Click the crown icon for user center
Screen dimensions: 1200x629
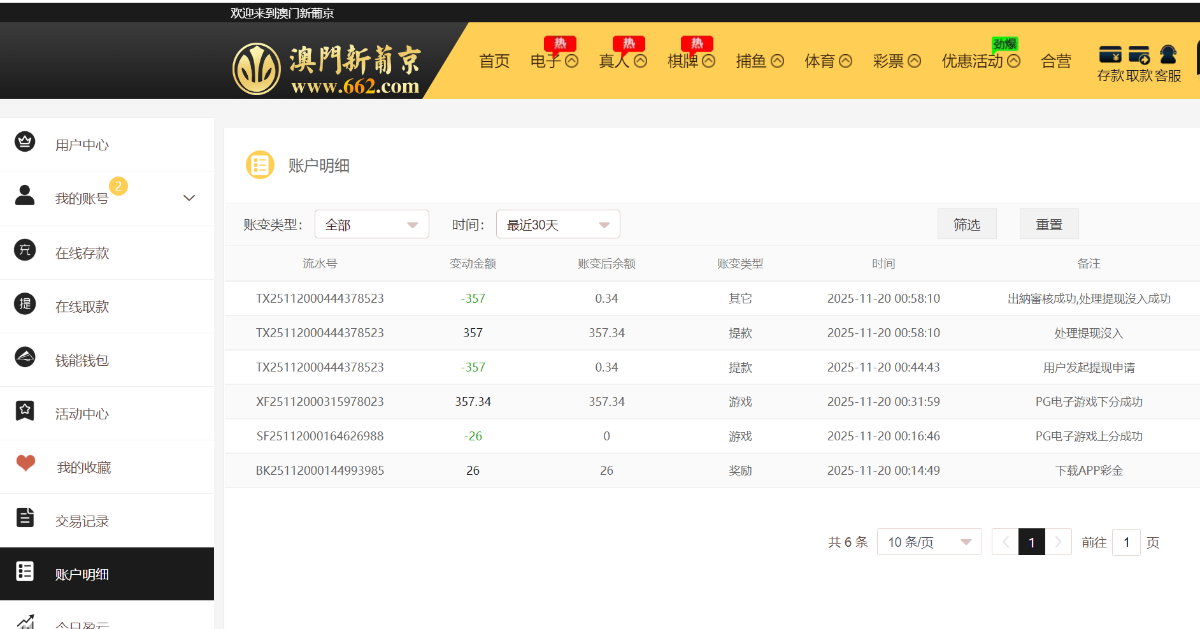tap(25, 142)
